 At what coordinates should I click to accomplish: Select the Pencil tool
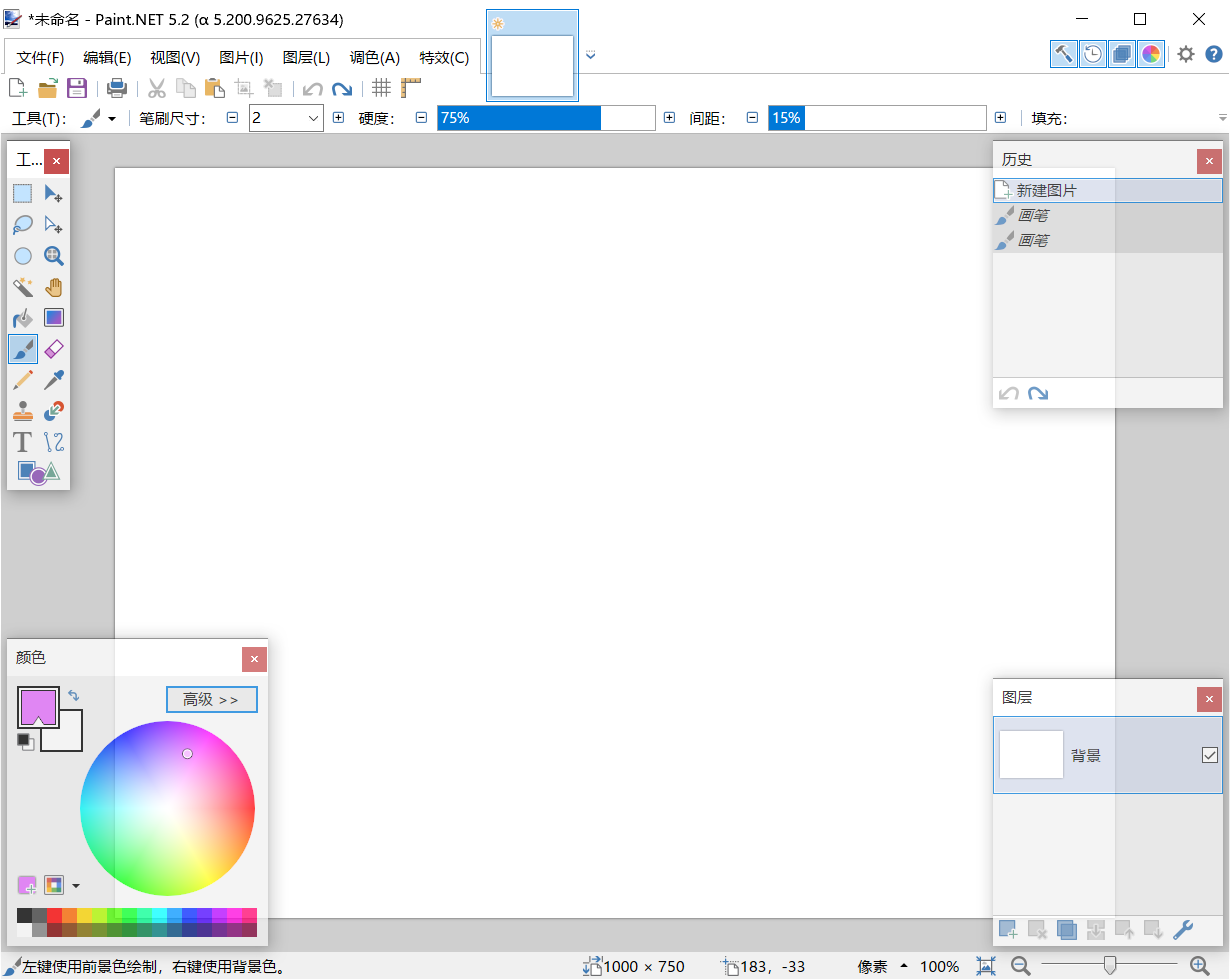[23, 379]
